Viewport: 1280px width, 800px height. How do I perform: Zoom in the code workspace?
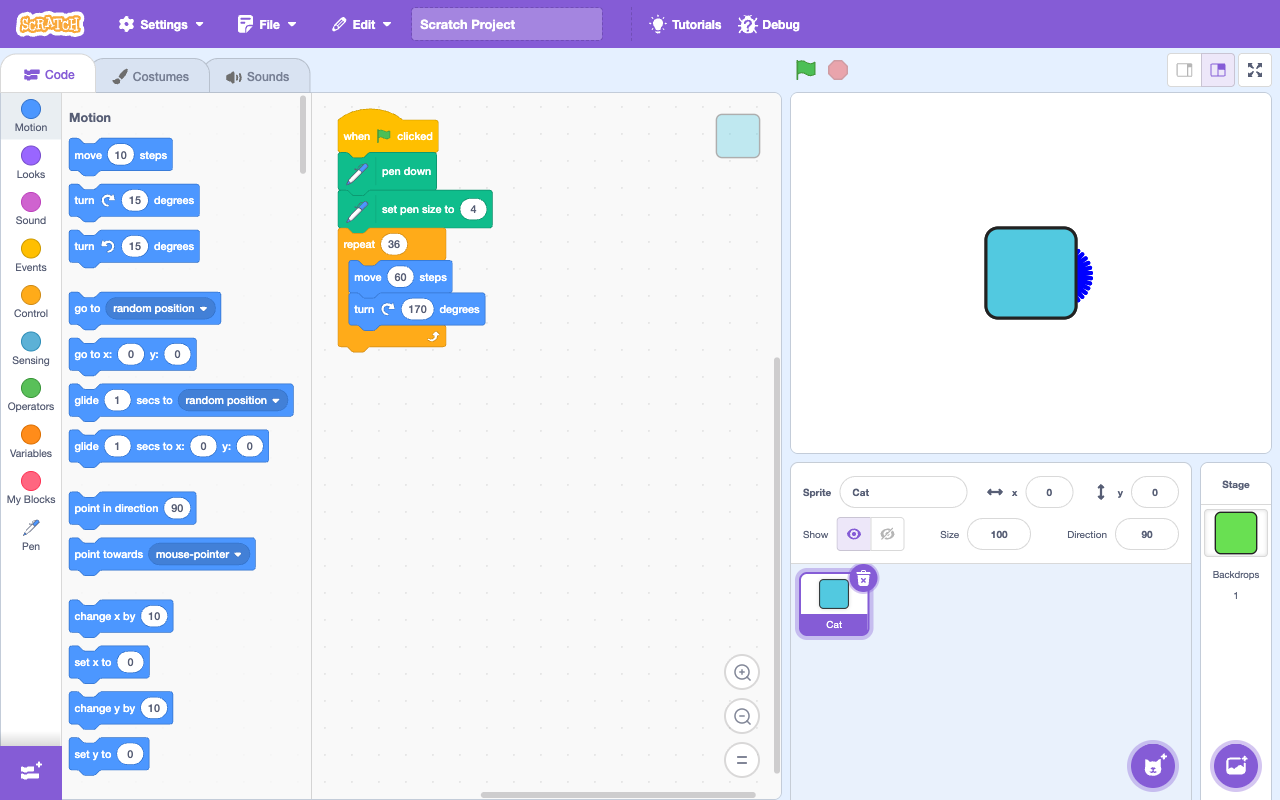tap(742, 673)
